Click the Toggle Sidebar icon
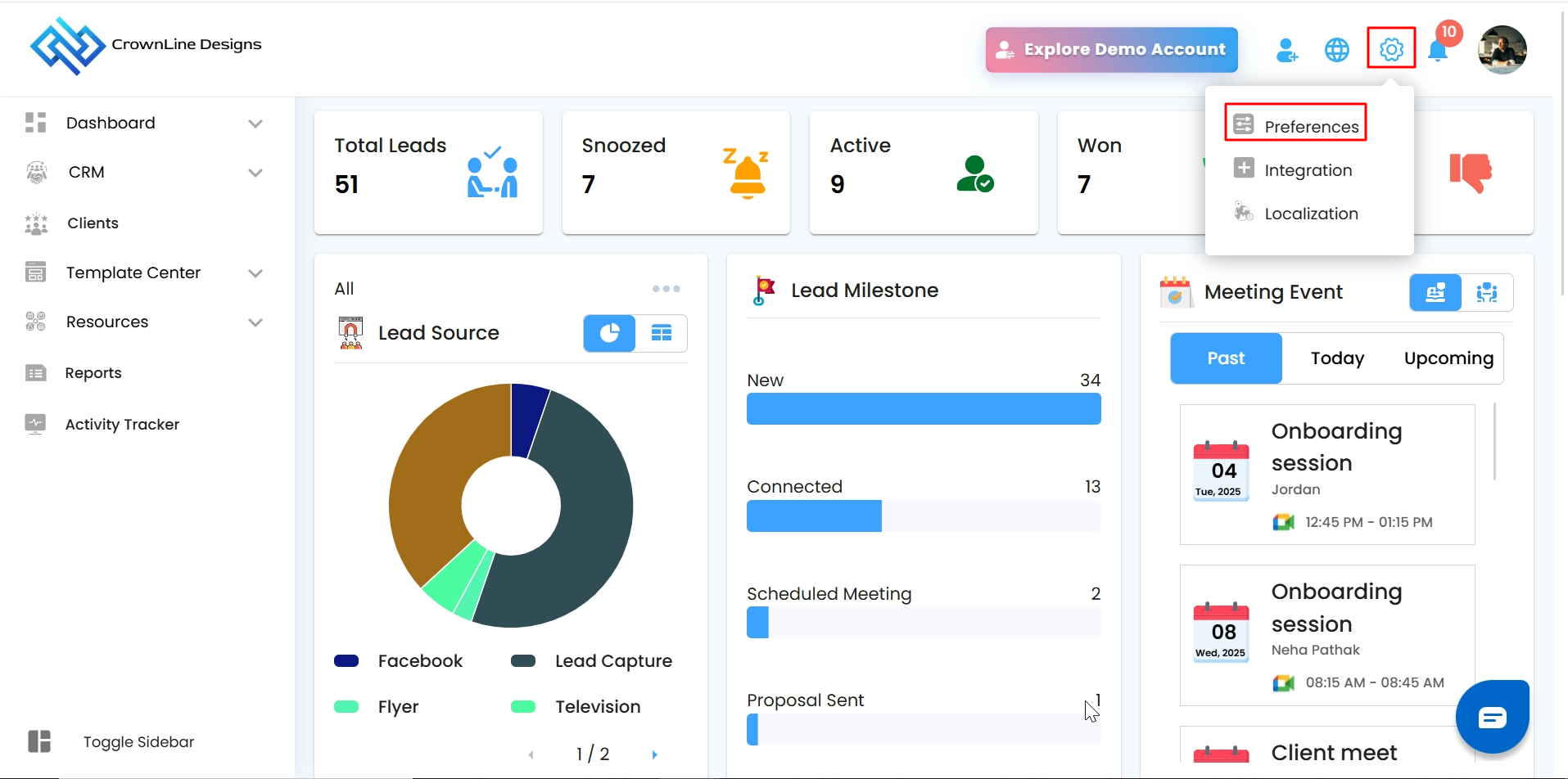This screenshot has height=779, width=1568. [x=39, y=741]
